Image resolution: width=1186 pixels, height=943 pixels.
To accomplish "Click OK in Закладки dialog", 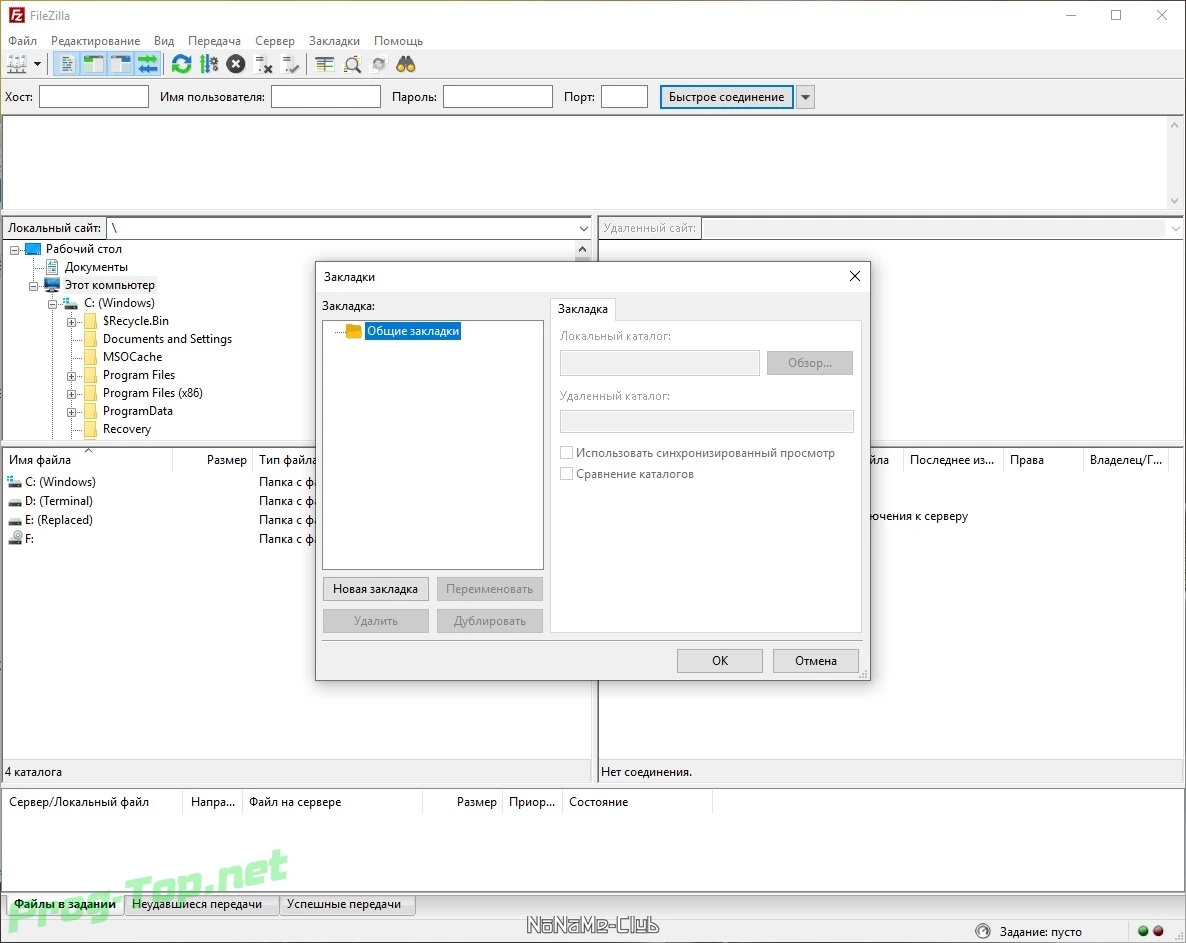I will point(719,661).
